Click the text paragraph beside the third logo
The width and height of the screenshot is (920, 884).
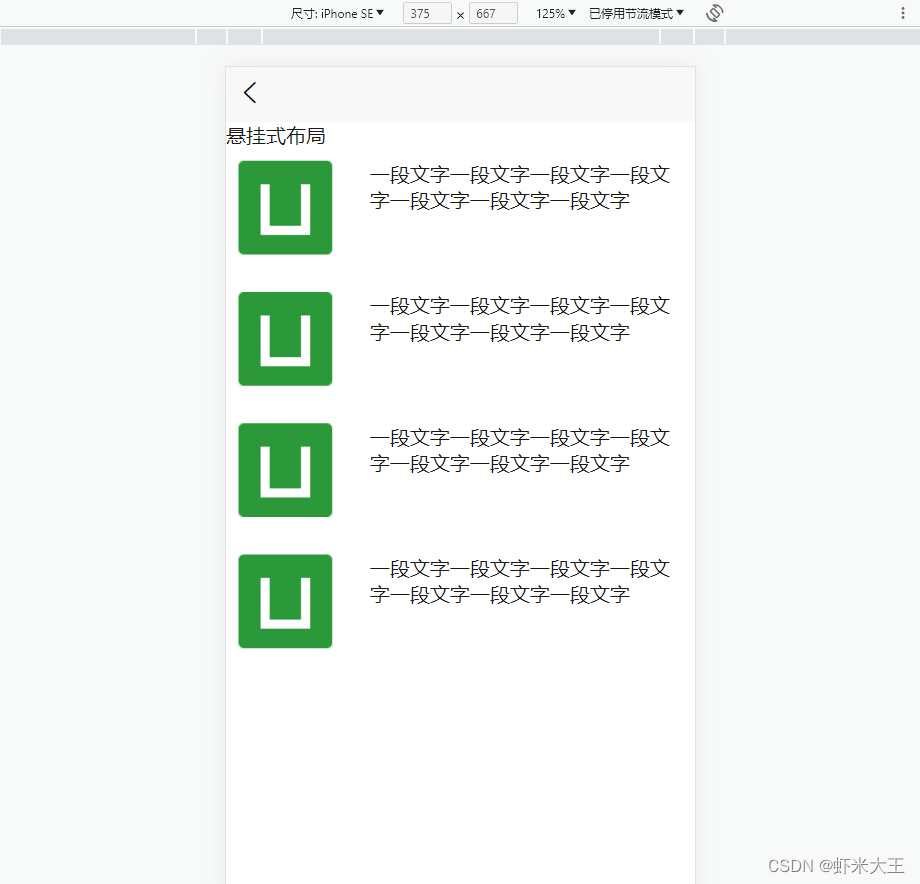520,451
